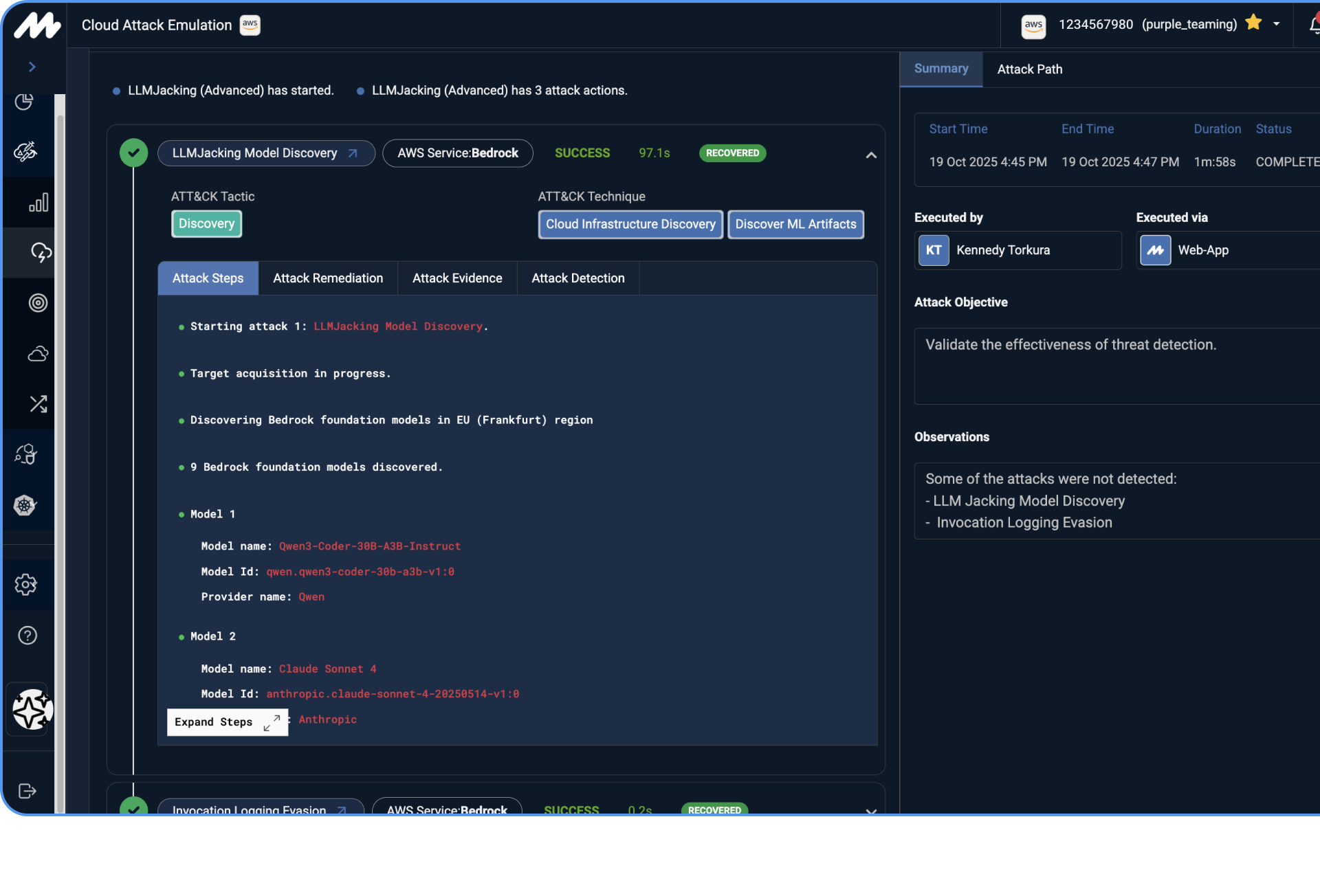Screen dimensions: 1320x896
Task: Open the Attack Remediation tab
Action: (x=328, y=278)
